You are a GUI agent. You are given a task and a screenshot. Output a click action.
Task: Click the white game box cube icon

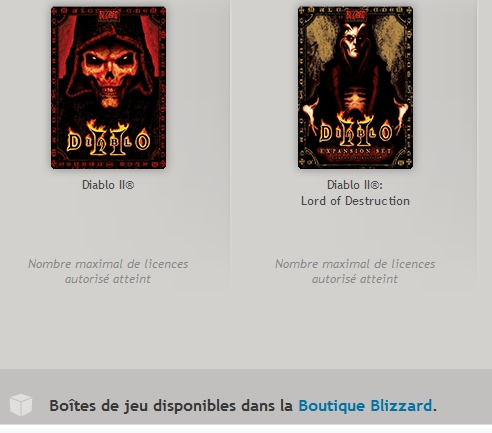click(21, 405)
